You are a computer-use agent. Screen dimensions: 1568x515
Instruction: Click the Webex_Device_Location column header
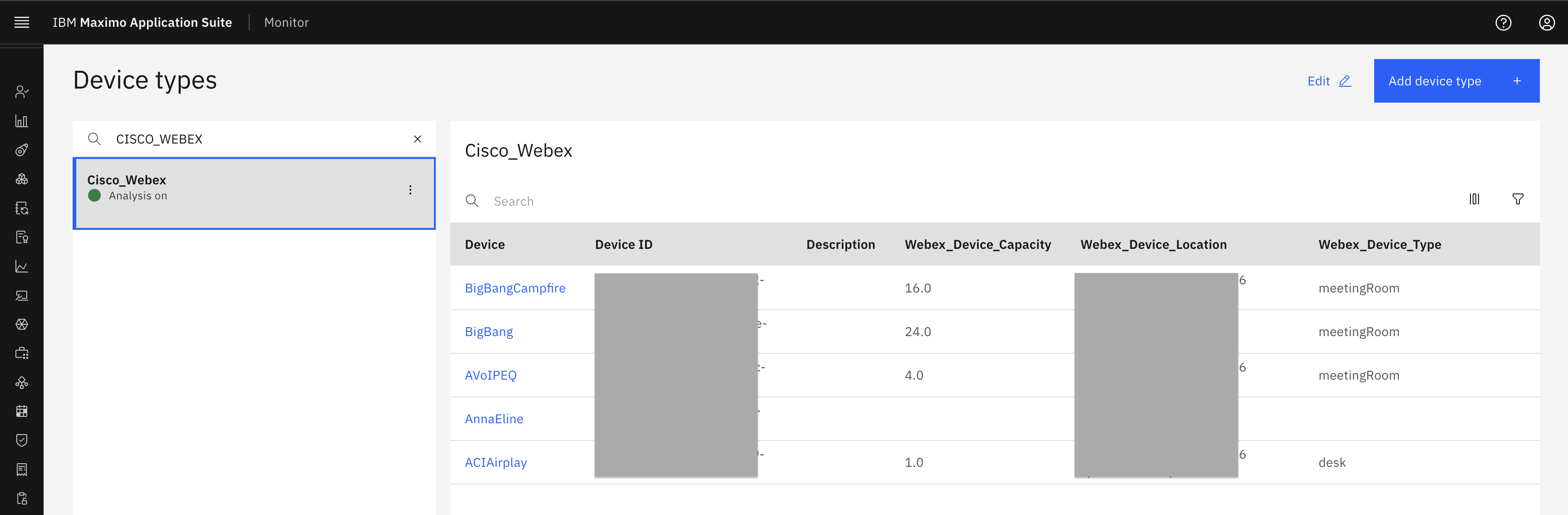1154,245
